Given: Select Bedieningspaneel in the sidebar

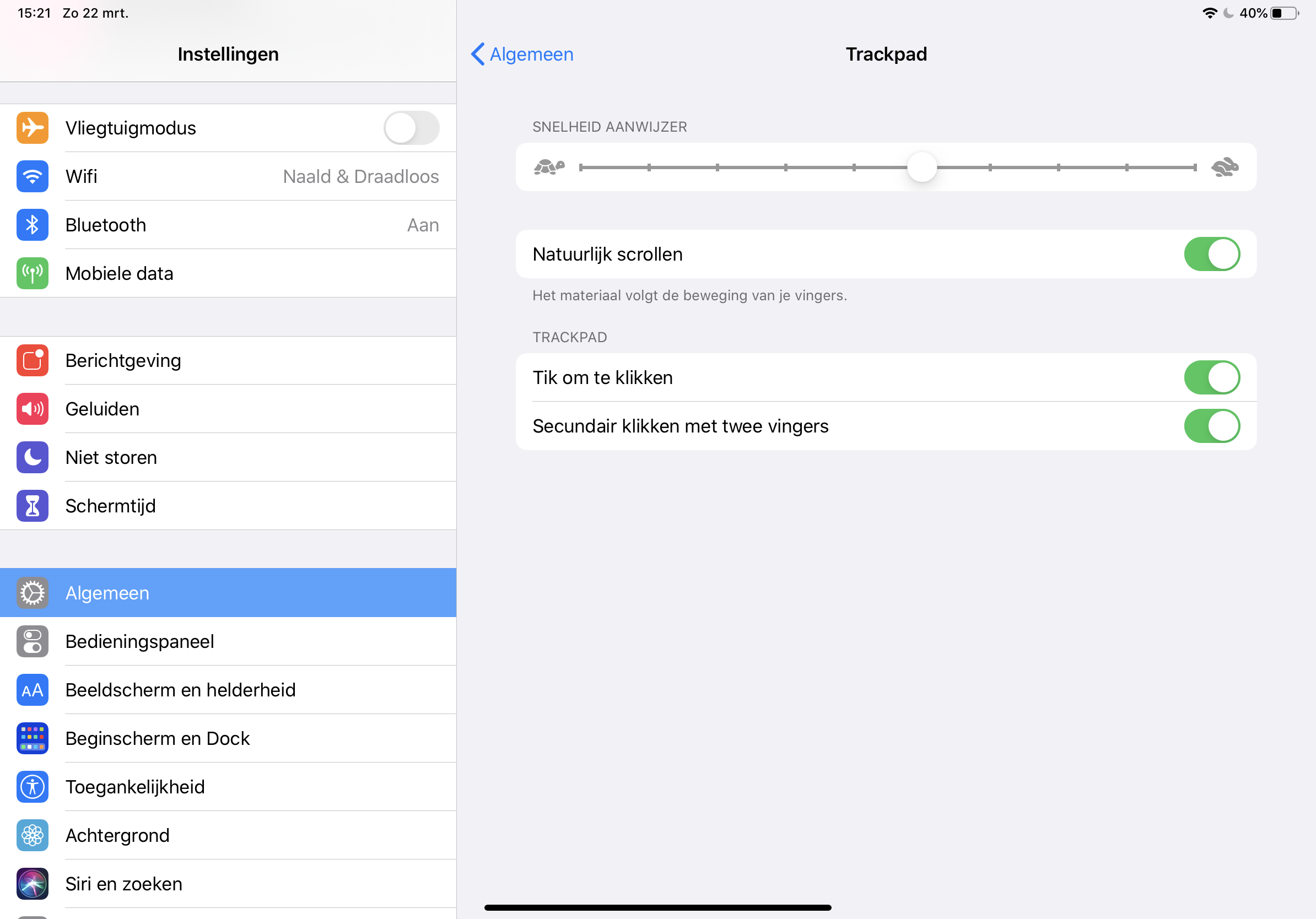Looking at the screenshot, I should 140,641.
